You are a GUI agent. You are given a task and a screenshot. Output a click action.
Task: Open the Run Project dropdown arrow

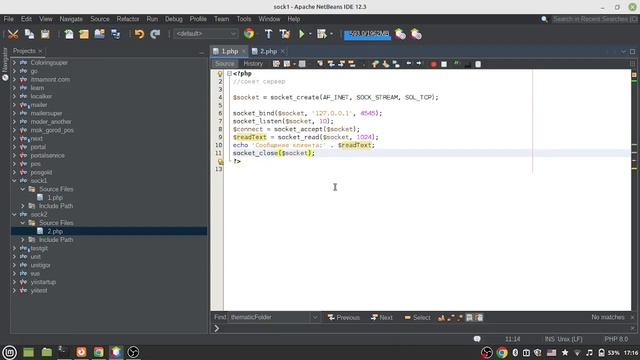(310, 34)
